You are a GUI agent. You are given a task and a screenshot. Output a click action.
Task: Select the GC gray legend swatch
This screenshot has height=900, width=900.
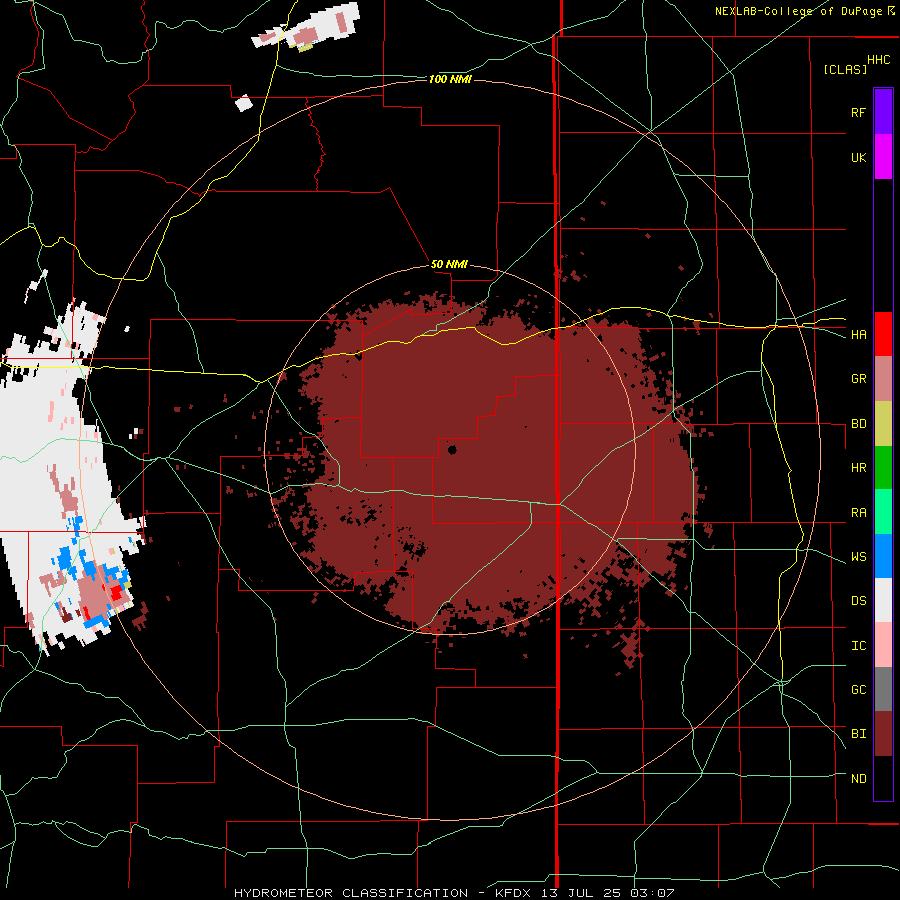coord(883,689)
